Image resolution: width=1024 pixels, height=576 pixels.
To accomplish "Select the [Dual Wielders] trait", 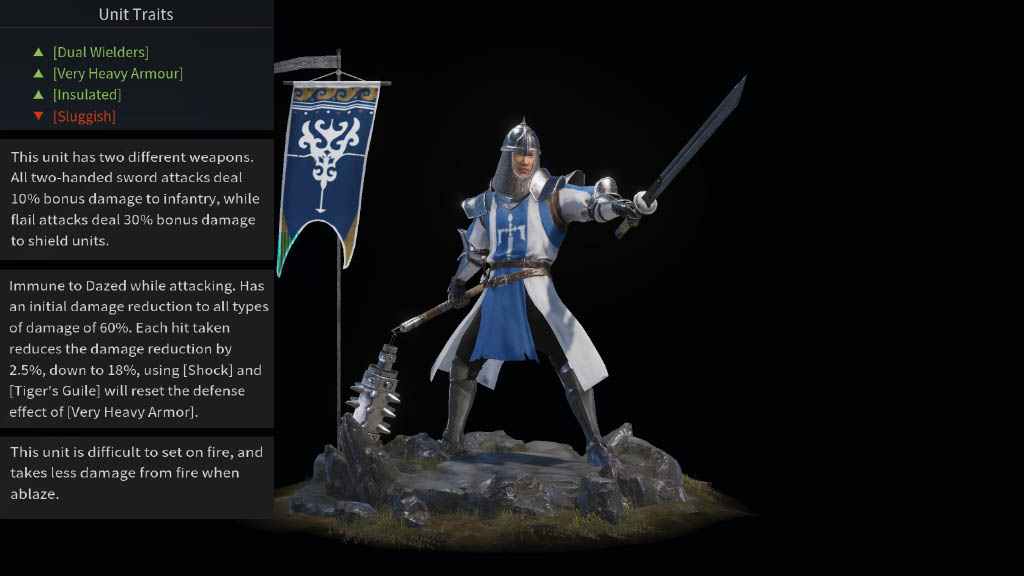I will pyautogui.click(x=101, y=52).
